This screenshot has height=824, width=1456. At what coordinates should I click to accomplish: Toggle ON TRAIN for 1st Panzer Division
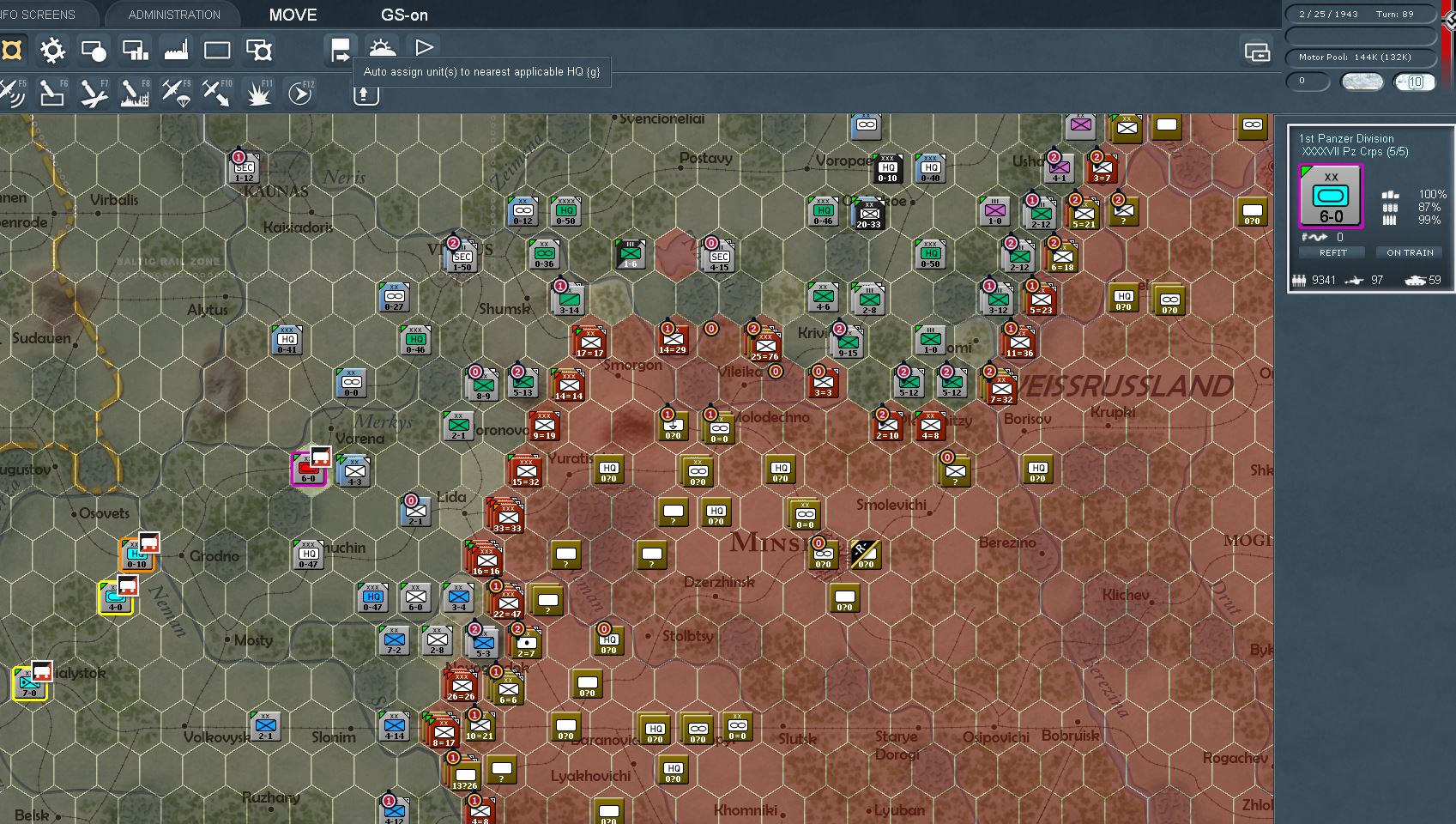(x=1410, y=252)
